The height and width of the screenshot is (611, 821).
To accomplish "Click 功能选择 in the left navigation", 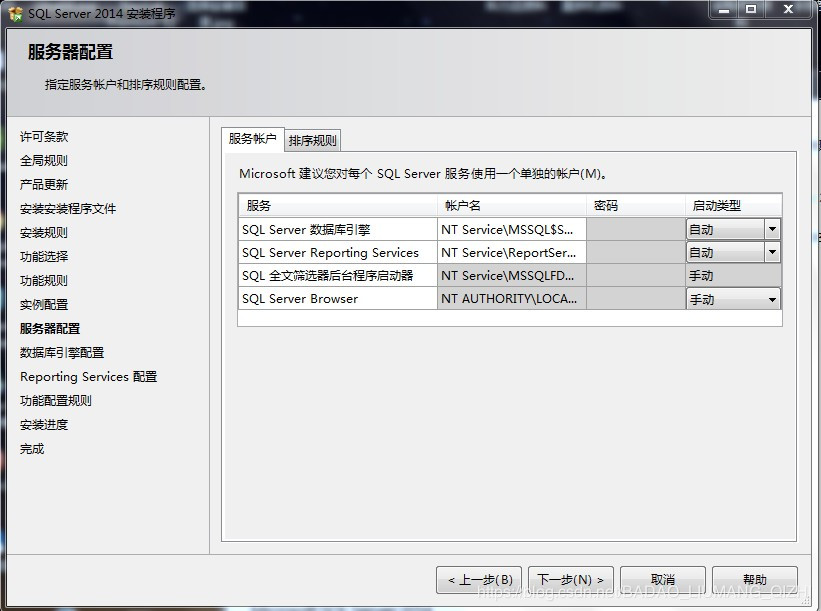I will pos(44,257).
